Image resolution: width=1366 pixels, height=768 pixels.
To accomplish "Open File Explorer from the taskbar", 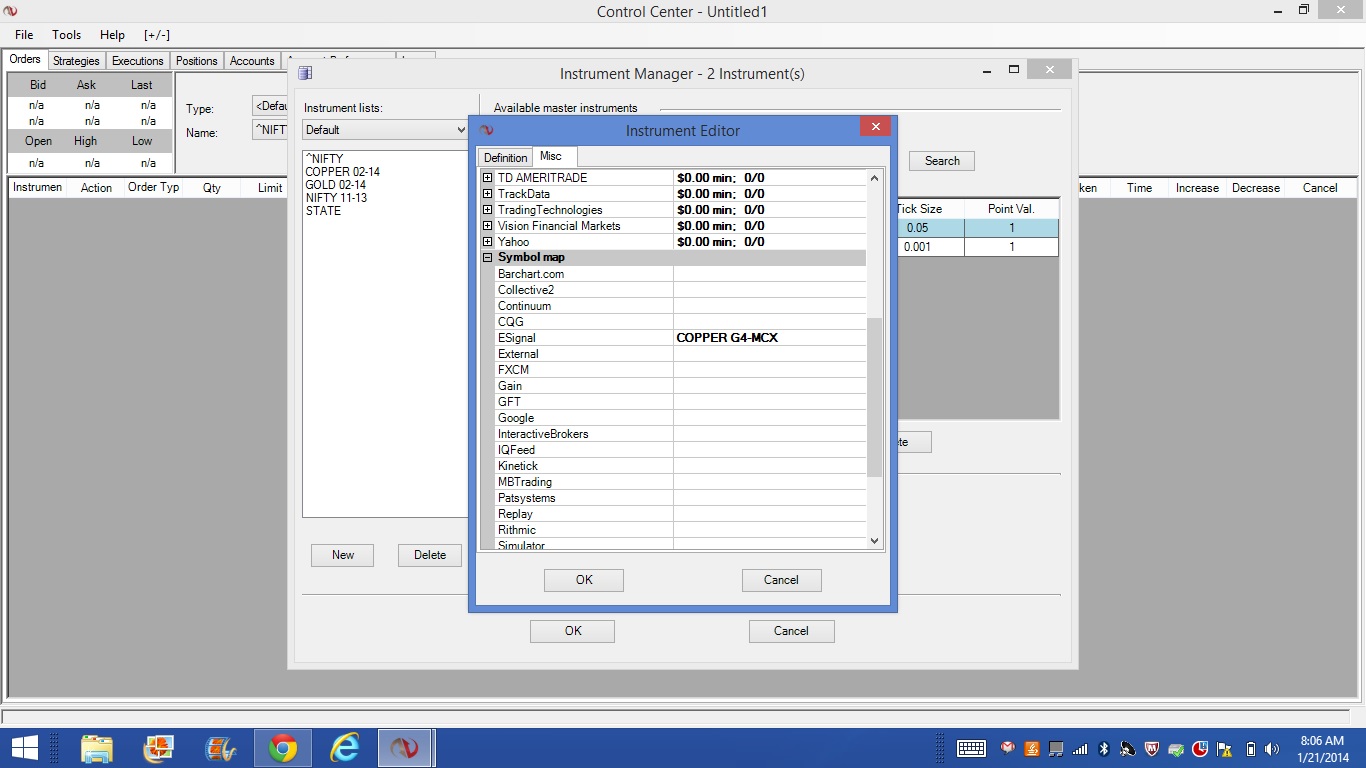I will pyautogui.click(x=97, y=748).
